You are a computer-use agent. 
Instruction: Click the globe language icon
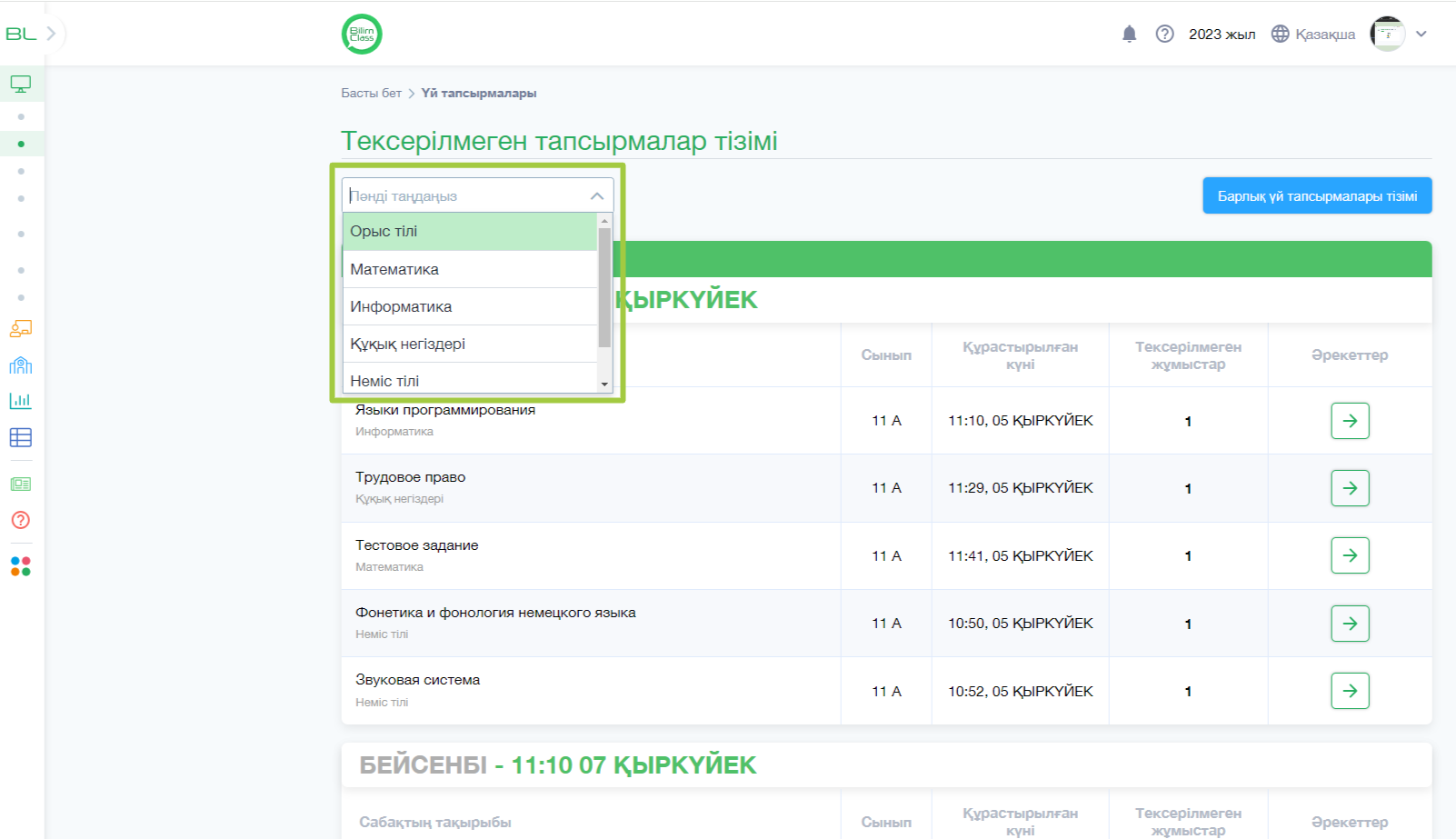pos(1280,35)
